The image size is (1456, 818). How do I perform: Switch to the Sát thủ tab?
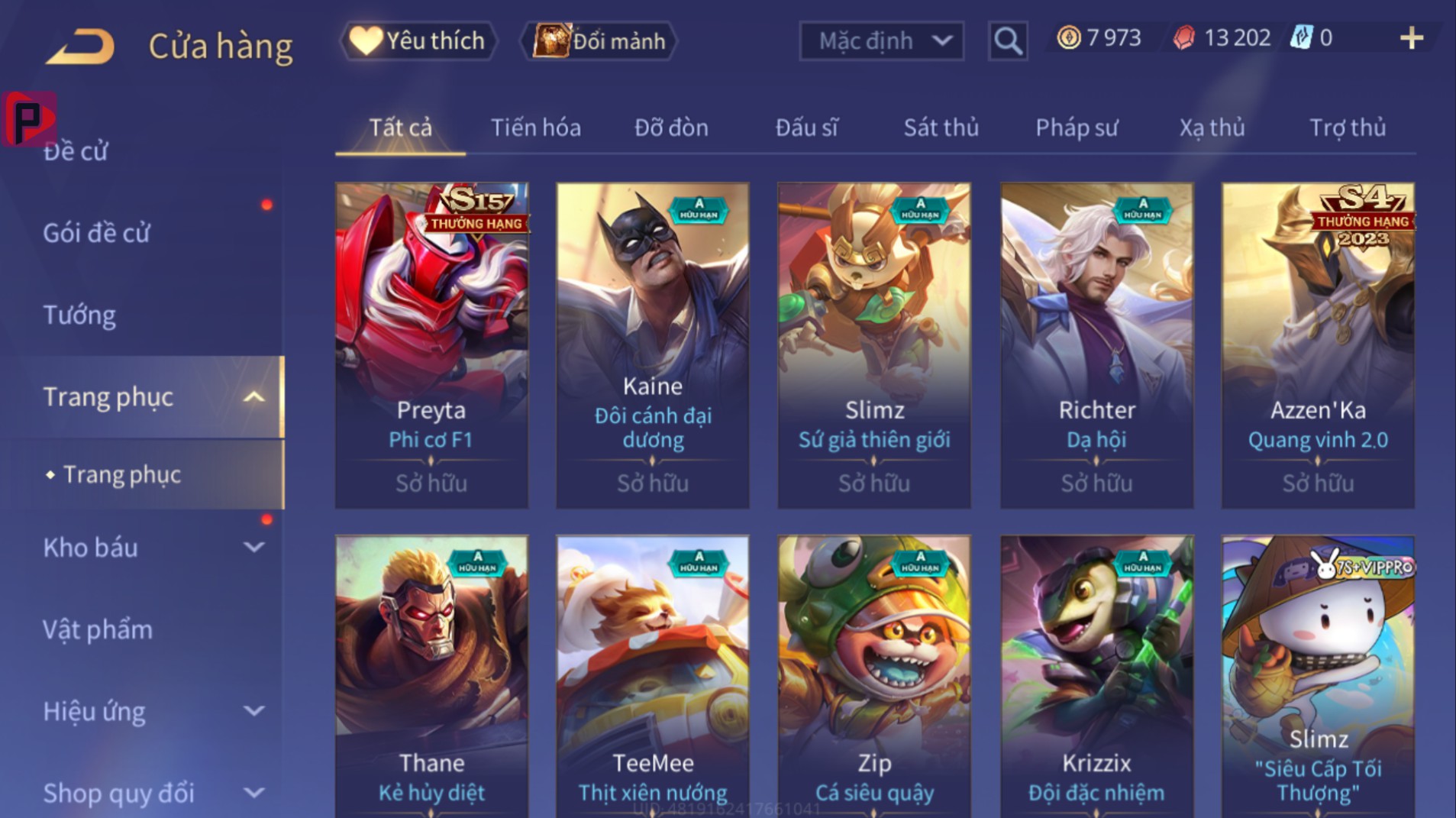pos(941,128)
